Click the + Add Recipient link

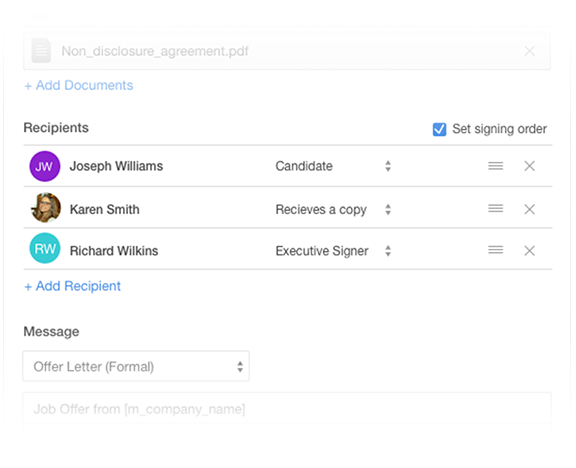(x=72, y=286)
